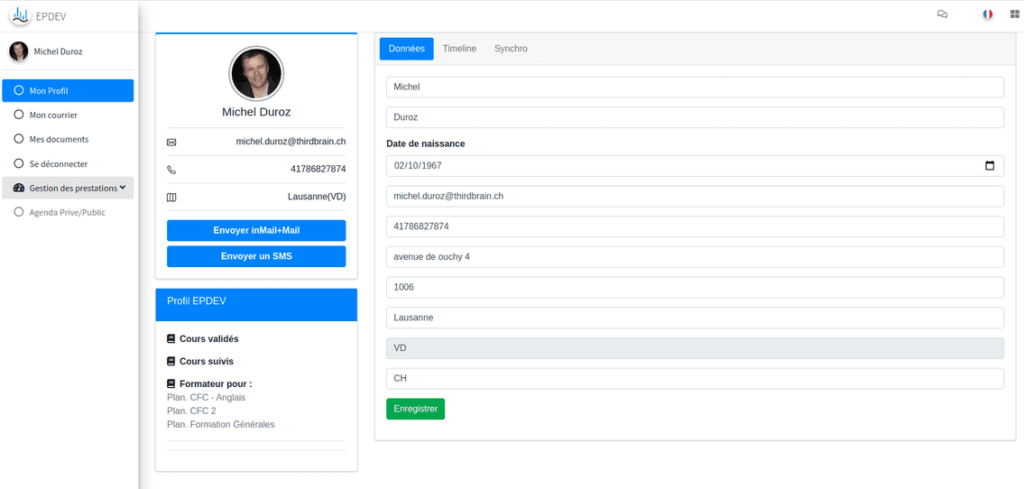This screenshot has height=489, width=1024.
Task: Click the French flag language icon
Action: point(987,14)
